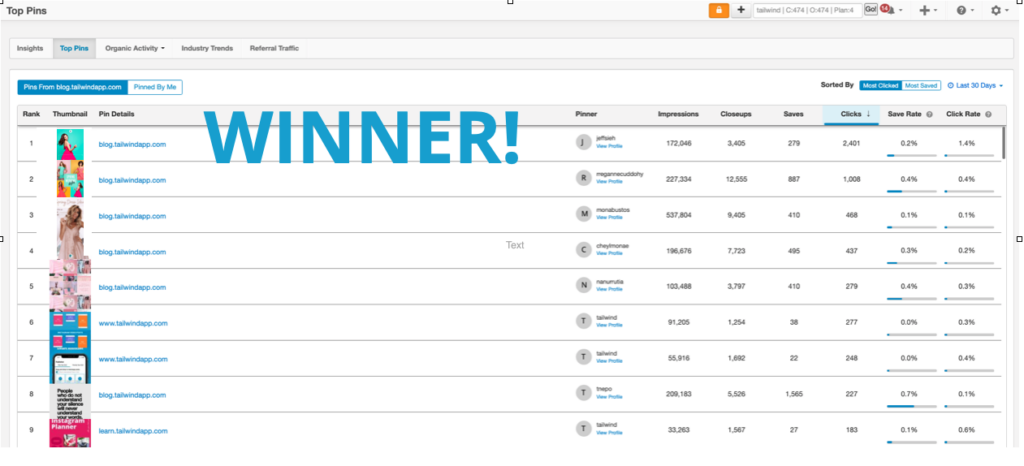Sort by Most Saved
The width and height of the screenshot is (1024, 466).
pos(921,85)
